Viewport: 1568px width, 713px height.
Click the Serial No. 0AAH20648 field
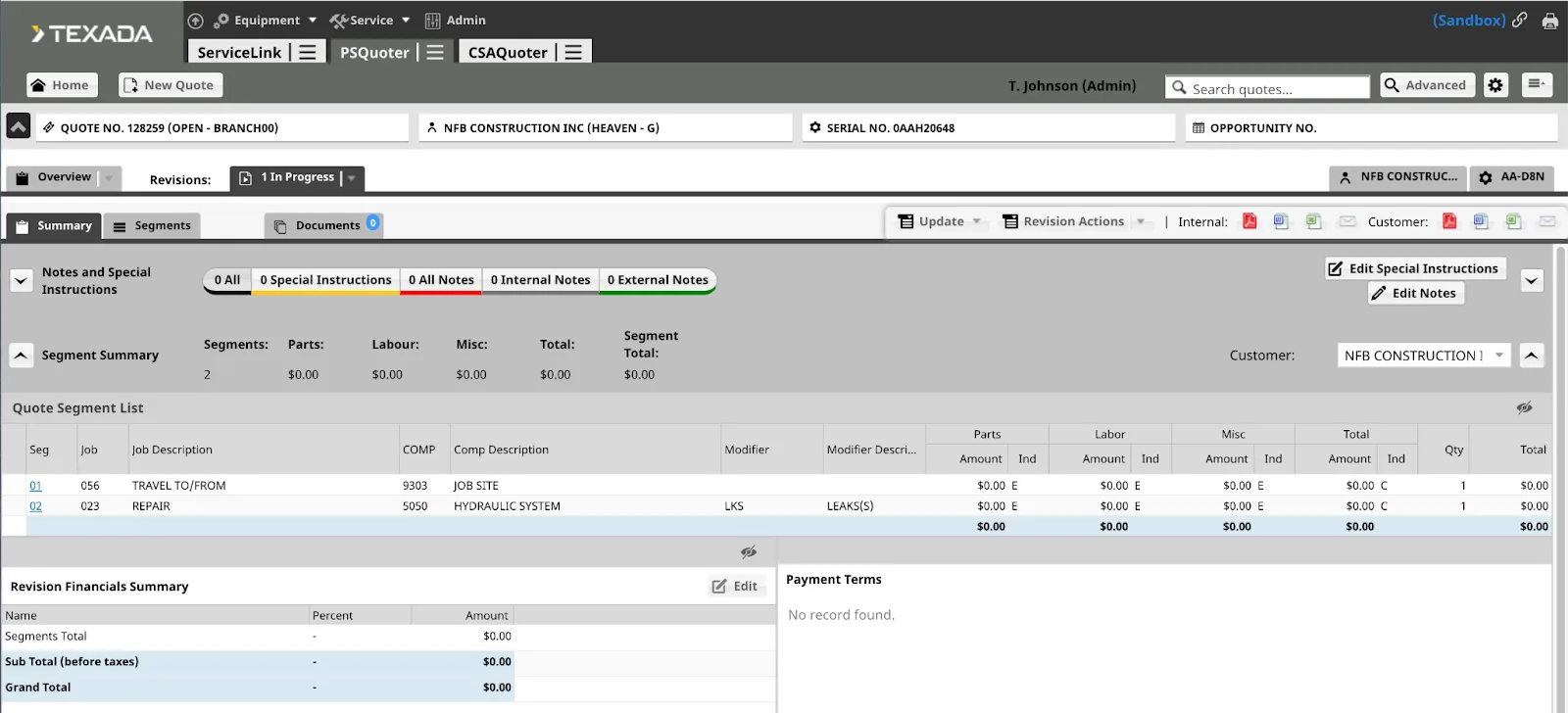point(989,128)
